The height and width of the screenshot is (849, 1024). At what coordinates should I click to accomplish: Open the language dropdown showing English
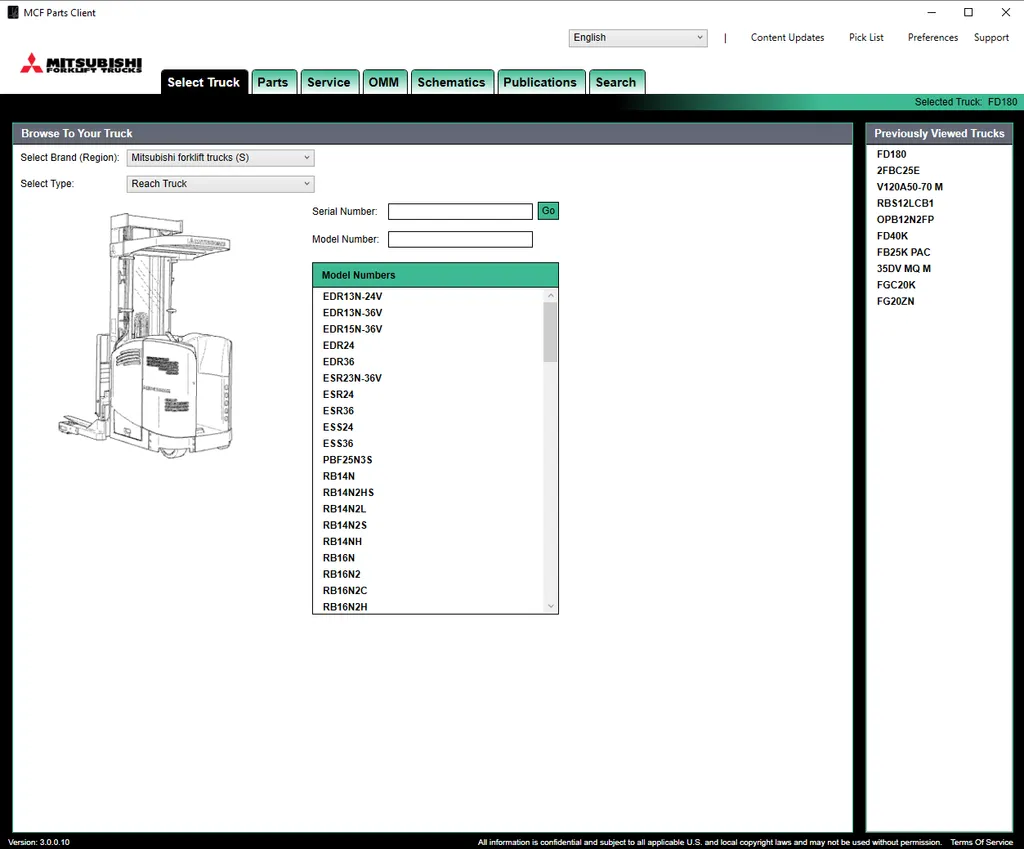point(637,38)
